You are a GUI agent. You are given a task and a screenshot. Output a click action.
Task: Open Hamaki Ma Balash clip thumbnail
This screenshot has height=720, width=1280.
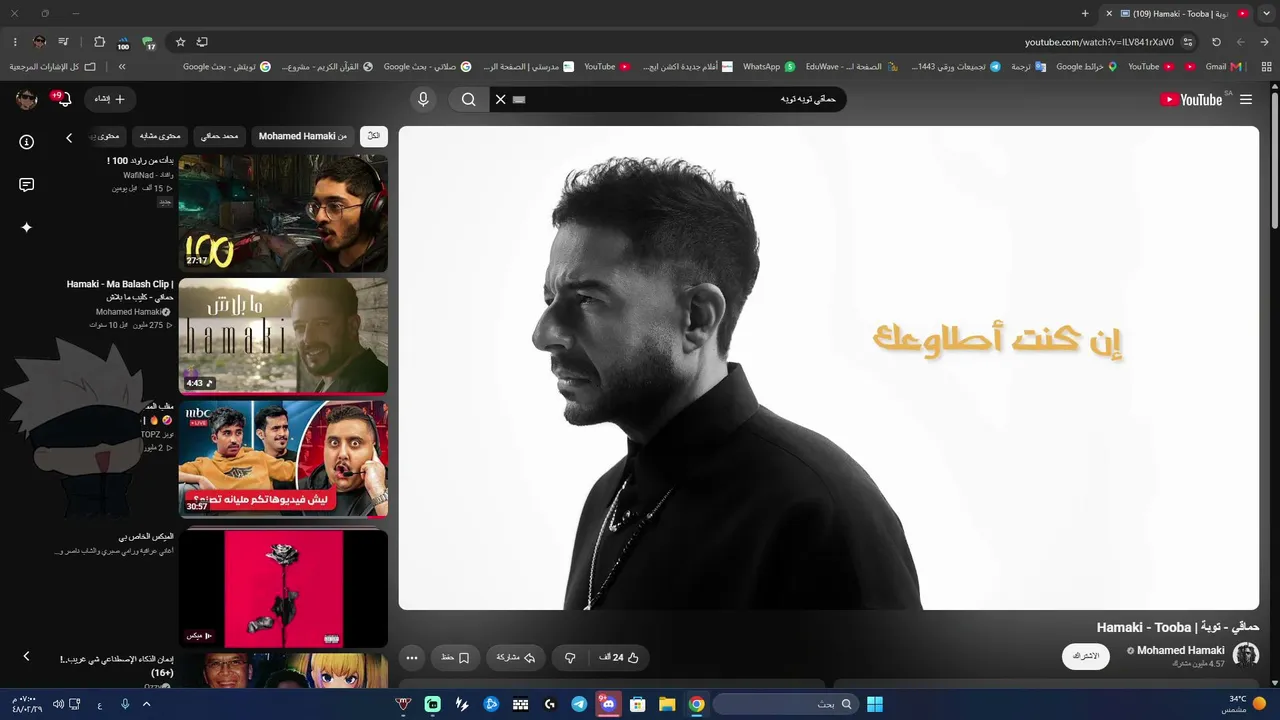click(x=283, y=335)
